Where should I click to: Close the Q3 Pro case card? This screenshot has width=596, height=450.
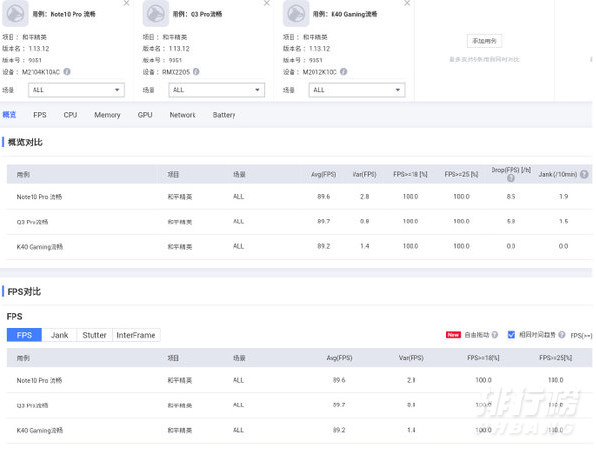(x=267, y=3)
